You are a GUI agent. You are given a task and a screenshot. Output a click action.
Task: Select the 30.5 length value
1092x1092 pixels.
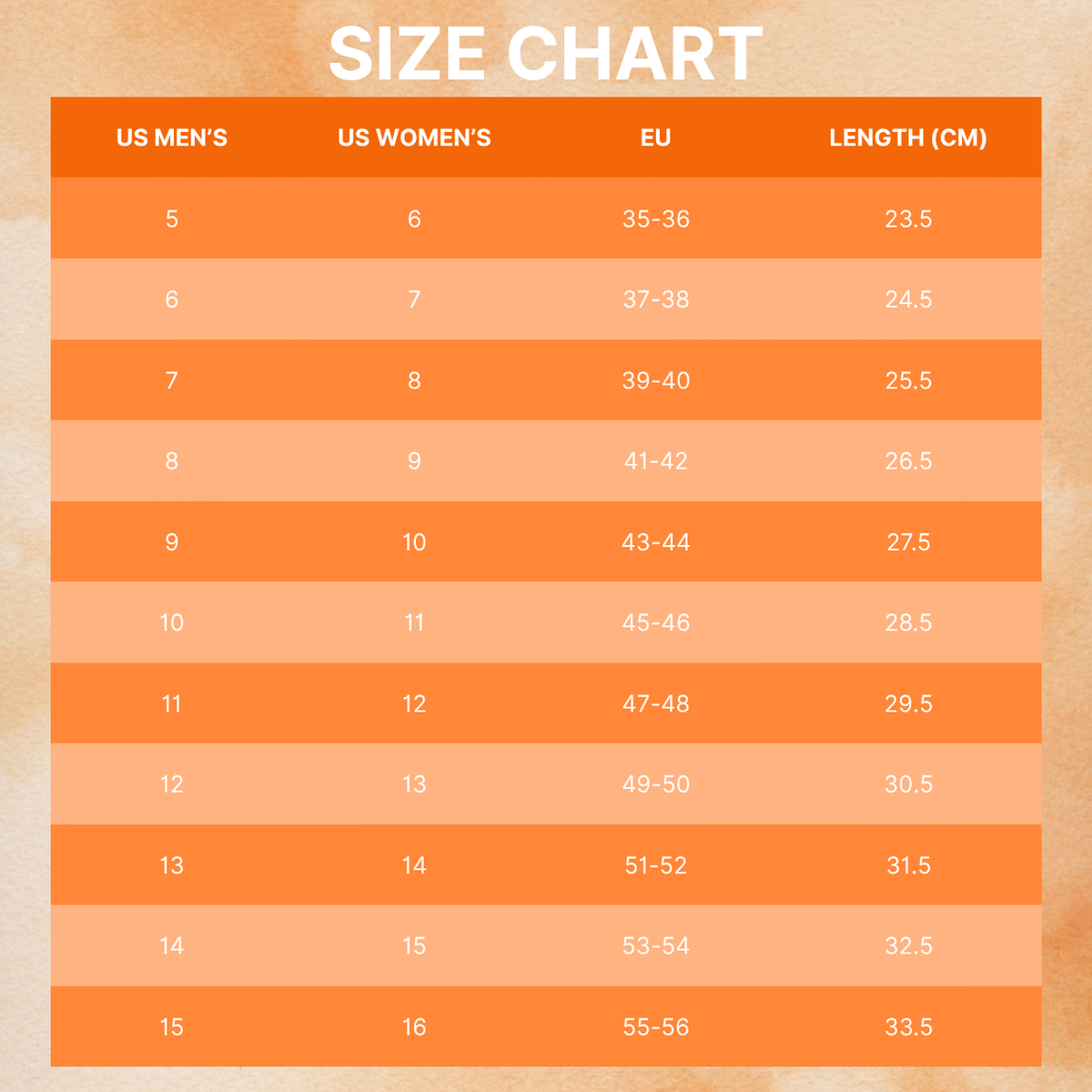[x=908, y=784]
